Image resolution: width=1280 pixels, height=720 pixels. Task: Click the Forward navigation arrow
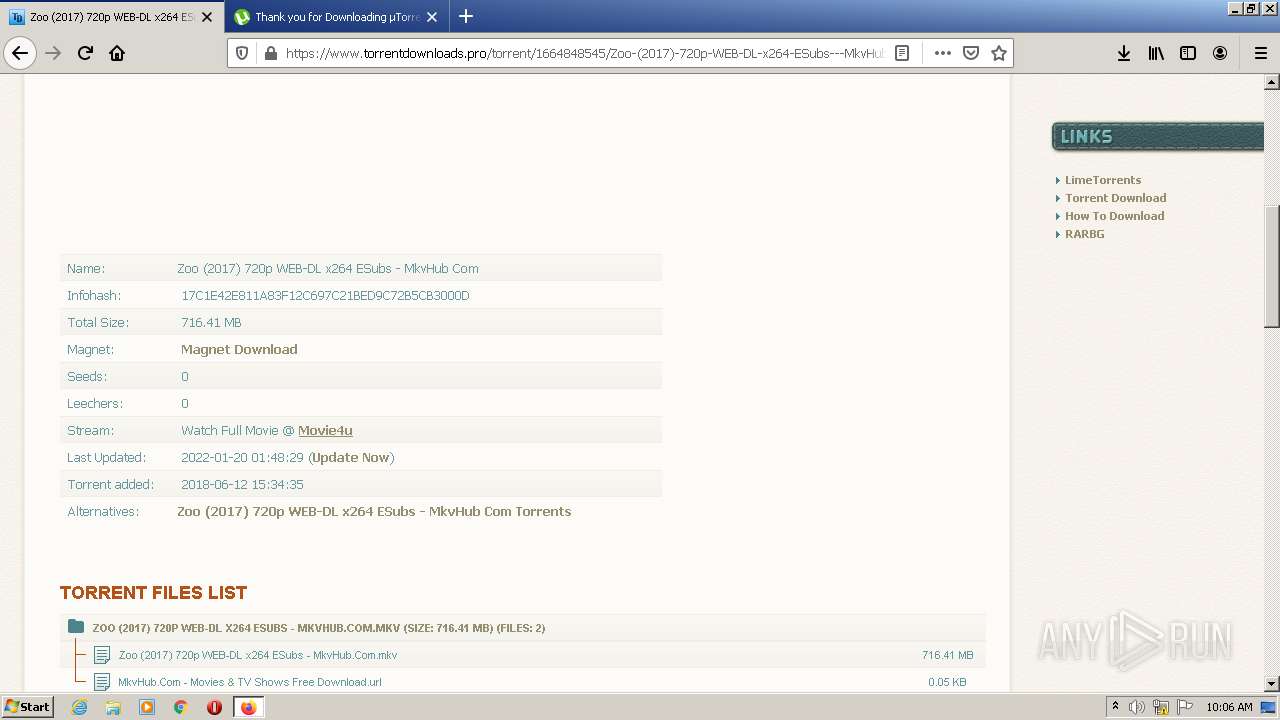[x=53, y=53]
